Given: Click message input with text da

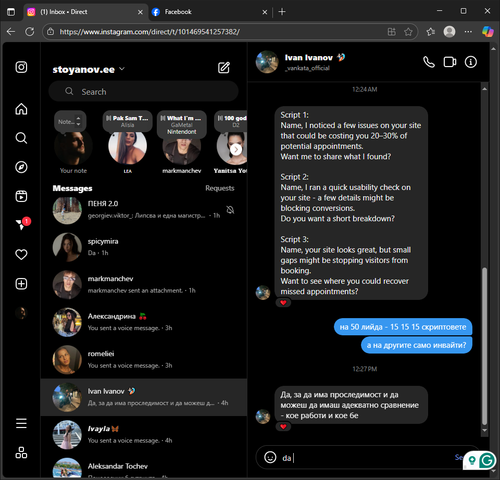Looking at the screenshot, I should click(x=363, y=458).
